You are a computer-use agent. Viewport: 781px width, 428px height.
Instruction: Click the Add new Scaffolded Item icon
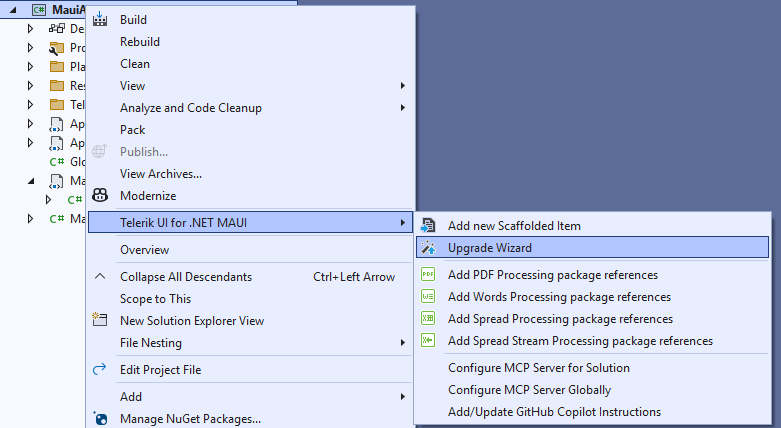point(428,226)
